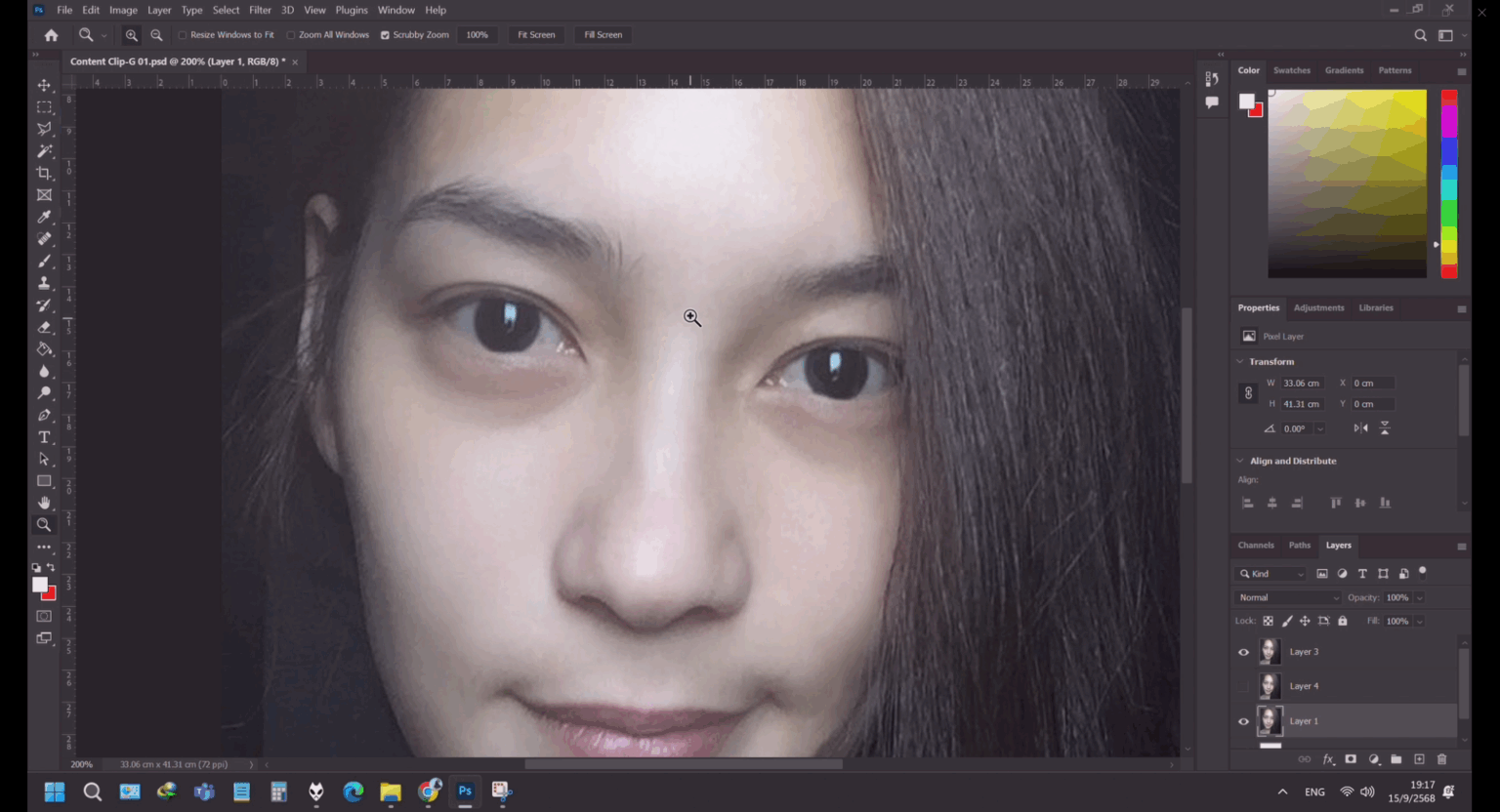The image size is (1500, 812).
Task: Pick a color from the Color panel gradient
Action: point(1347,183)
